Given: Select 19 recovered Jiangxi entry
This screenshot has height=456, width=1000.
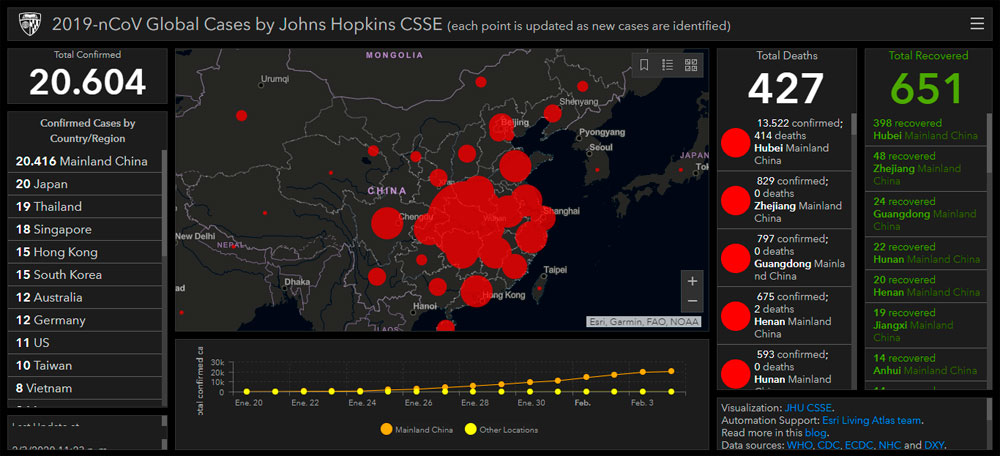Looking at the screenshot, I should pos(927,325).
